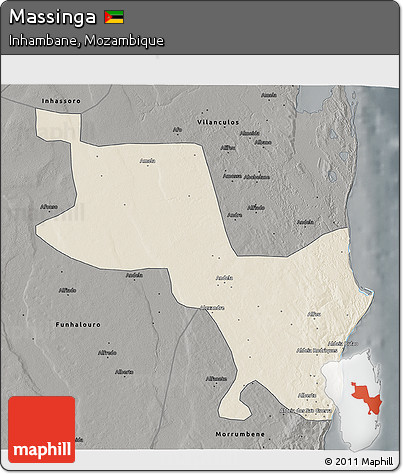
Task: Select the Morrumbene district label
Action: (240, 434)
